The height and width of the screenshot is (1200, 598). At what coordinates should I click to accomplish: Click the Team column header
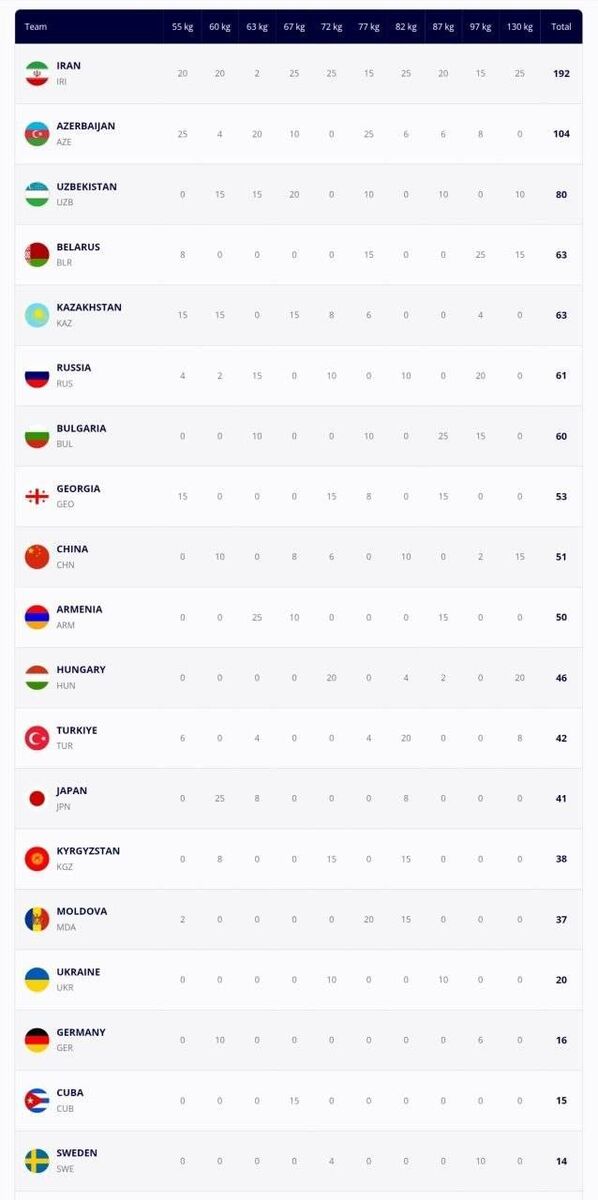(x=35, y=27)
